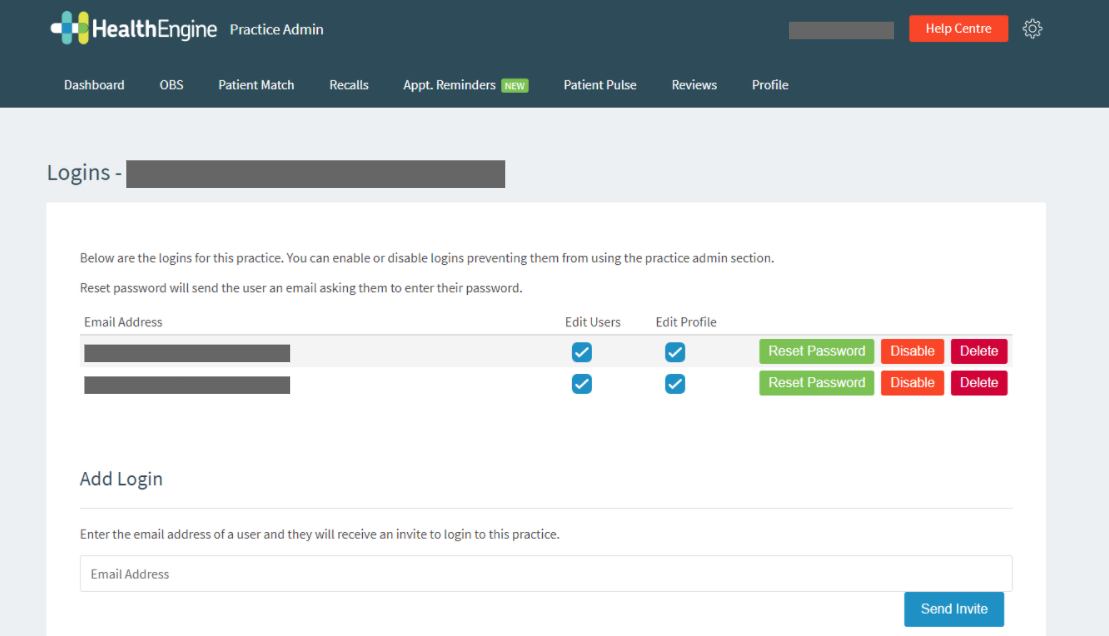Viewport: 1109px width, 636px height.
Task: Open the Recalls section
Action: [x=348, y=85]
